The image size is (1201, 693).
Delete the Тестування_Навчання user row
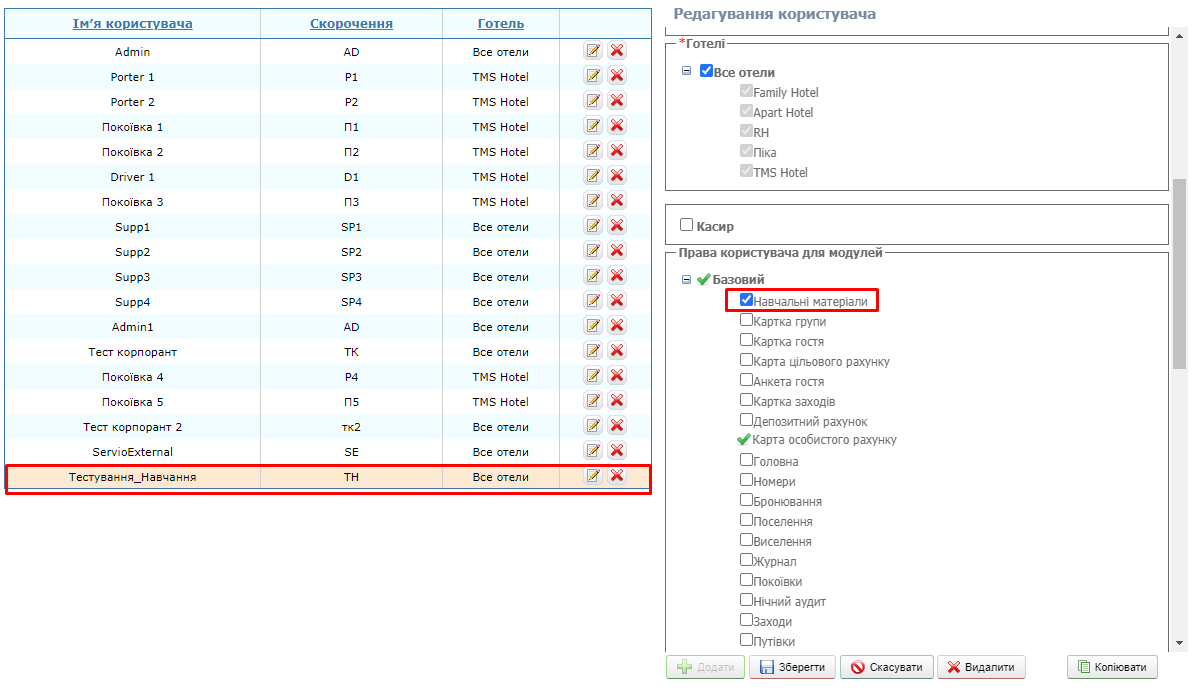[x=617, y=476]
